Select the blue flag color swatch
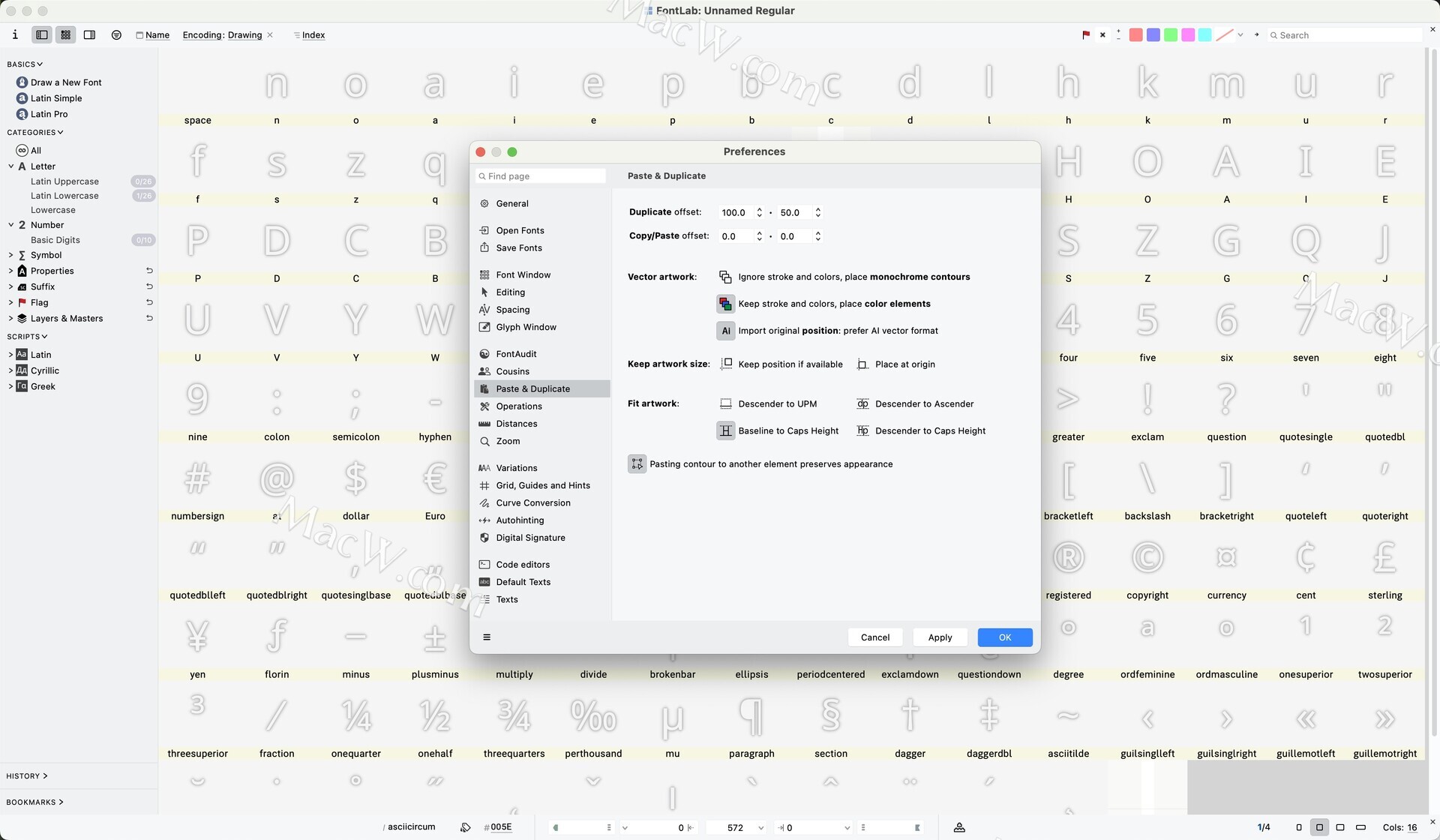Viewport: 1440px width, 840px height. point(1153,34)
